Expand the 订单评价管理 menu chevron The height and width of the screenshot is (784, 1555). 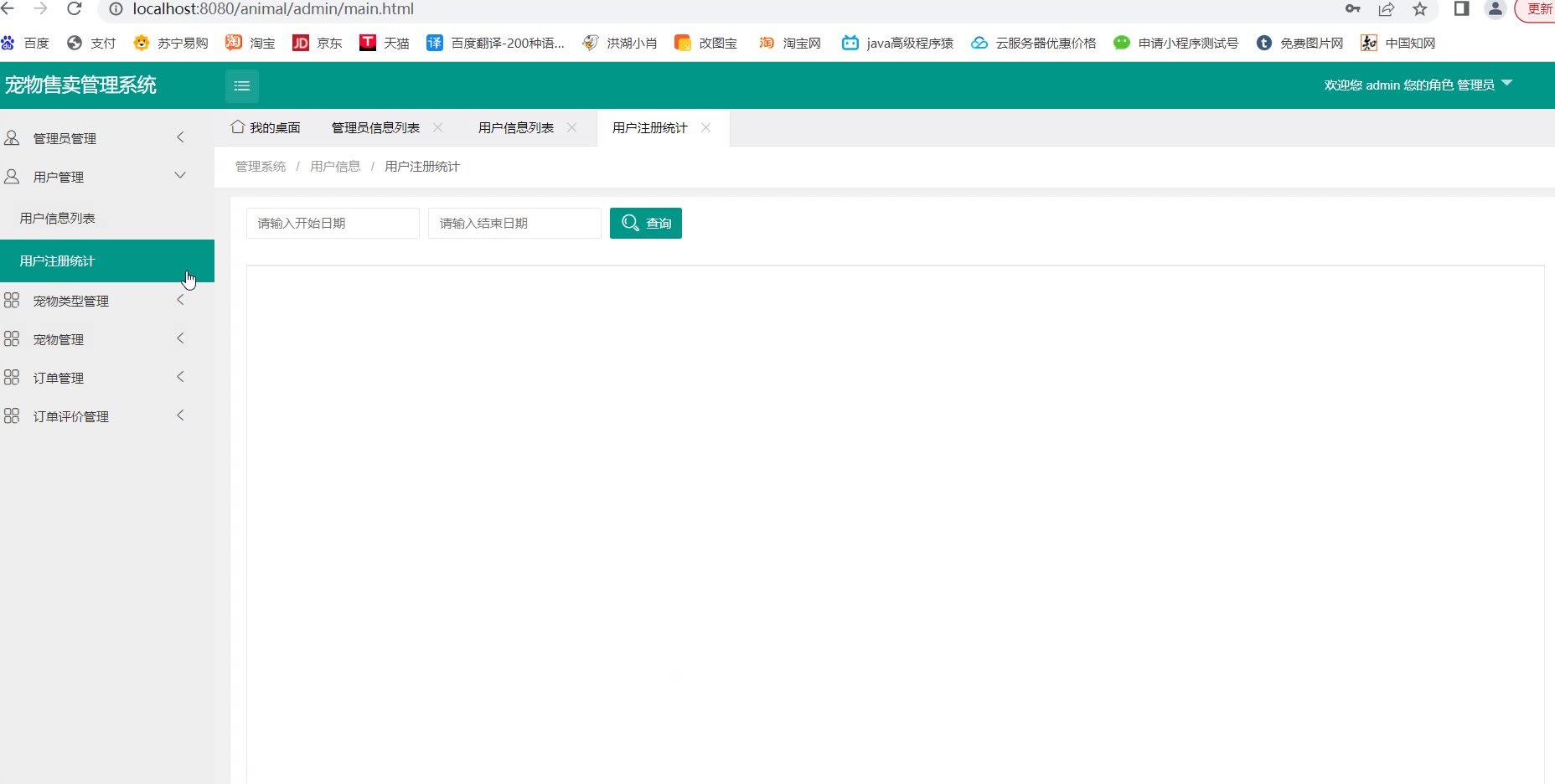click(x=180, y=415)
